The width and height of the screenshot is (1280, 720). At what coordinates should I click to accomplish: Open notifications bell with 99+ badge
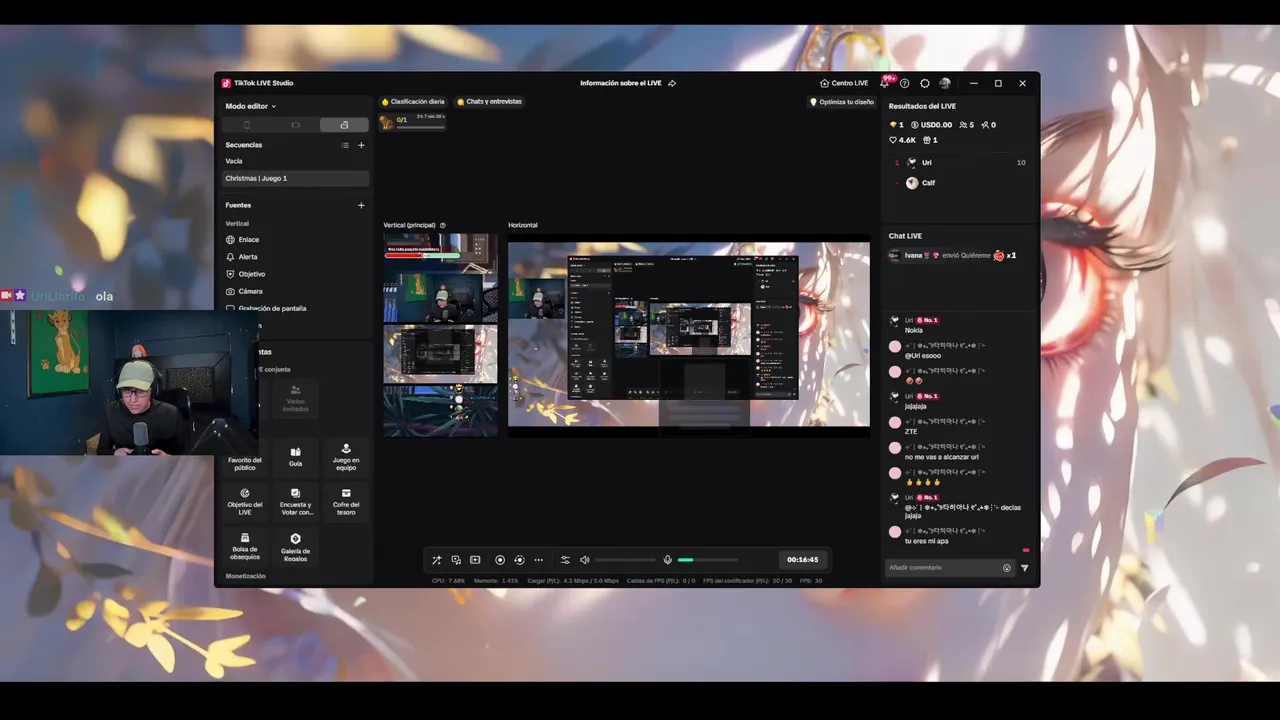point(886,83)
